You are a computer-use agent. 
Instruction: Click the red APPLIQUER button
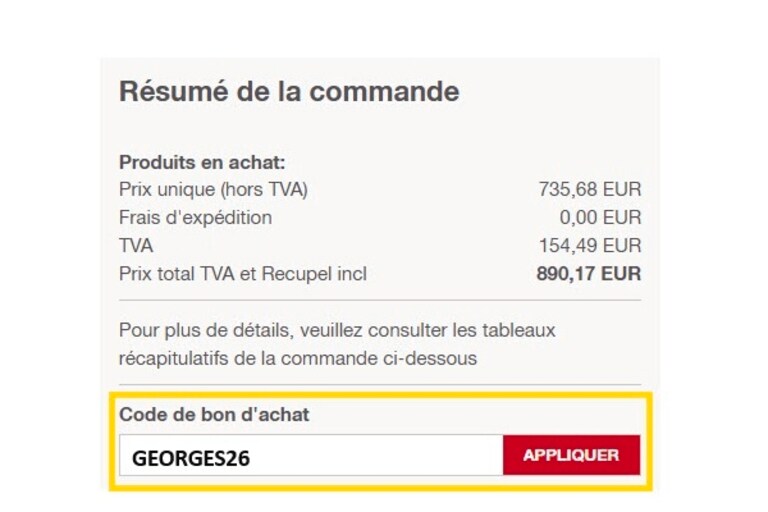point(571,455)
